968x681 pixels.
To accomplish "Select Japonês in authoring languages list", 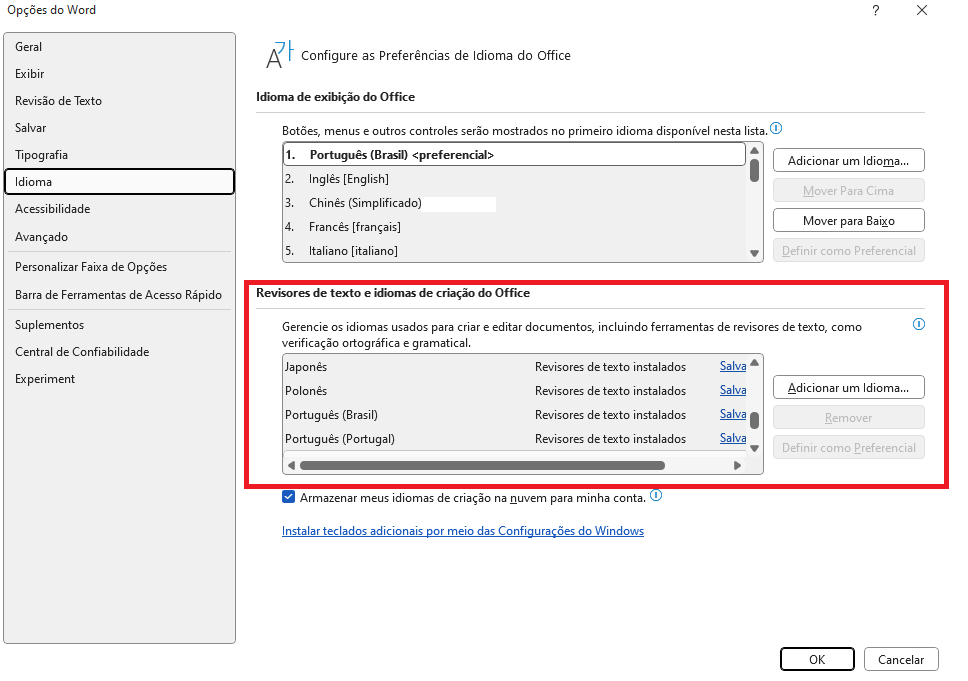I will (514, 367).
